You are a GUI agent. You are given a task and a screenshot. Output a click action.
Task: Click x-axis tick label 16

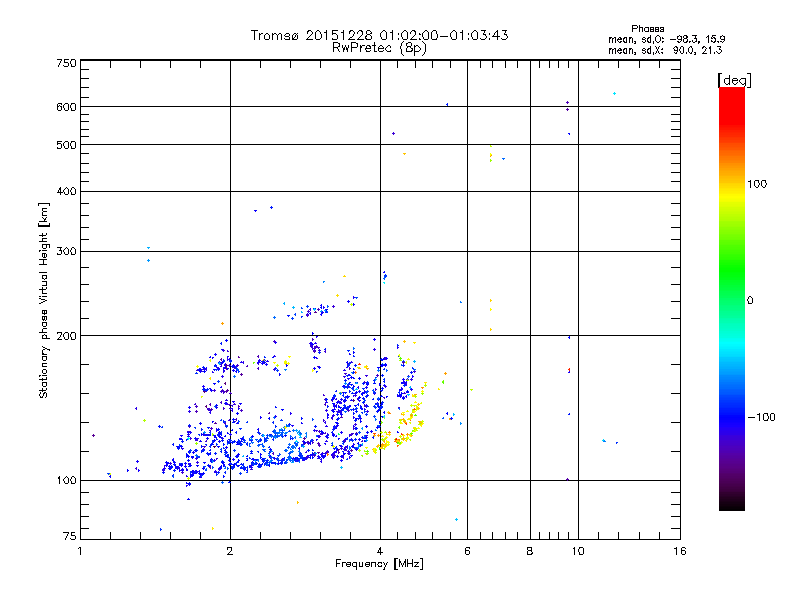click(x=680, y=551)
